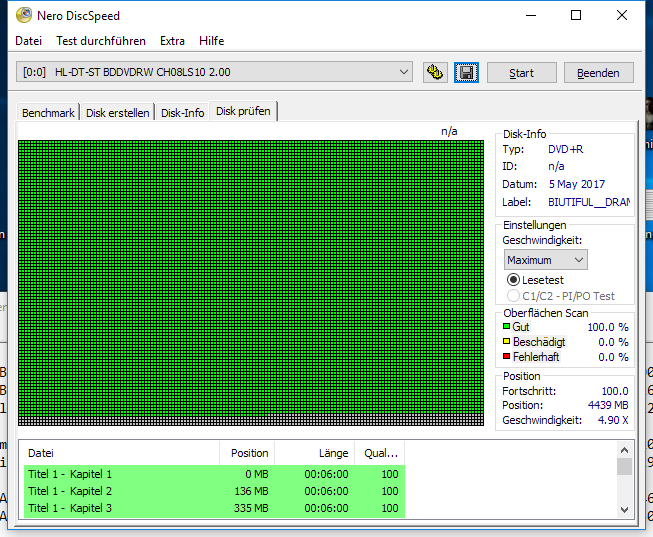The height and width of the screenshot is (537, 653).
Task: Click the Position column header
Action: (x=247, y=453)
